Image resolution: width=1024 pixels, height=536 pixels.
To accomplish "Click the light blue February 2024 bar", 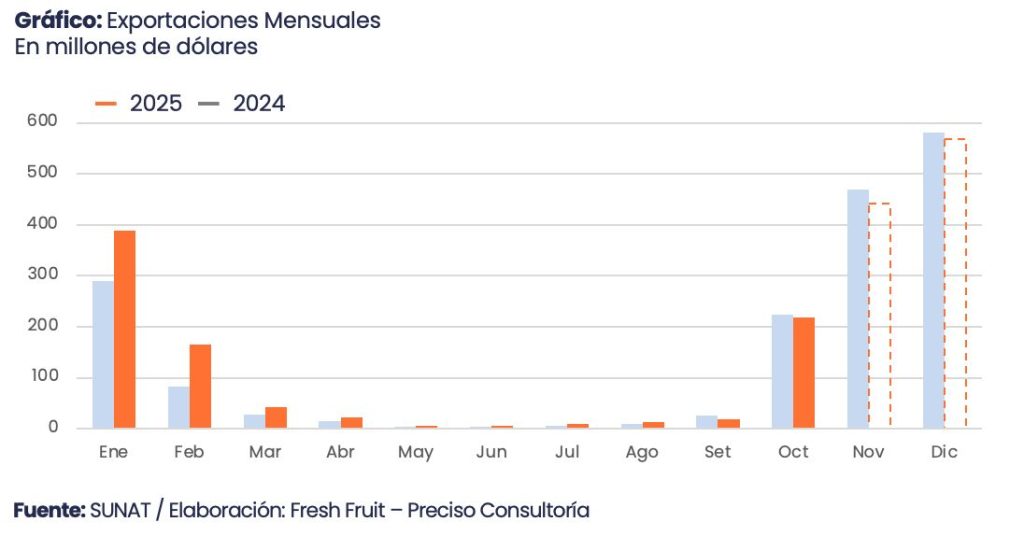I will point(179,407).
